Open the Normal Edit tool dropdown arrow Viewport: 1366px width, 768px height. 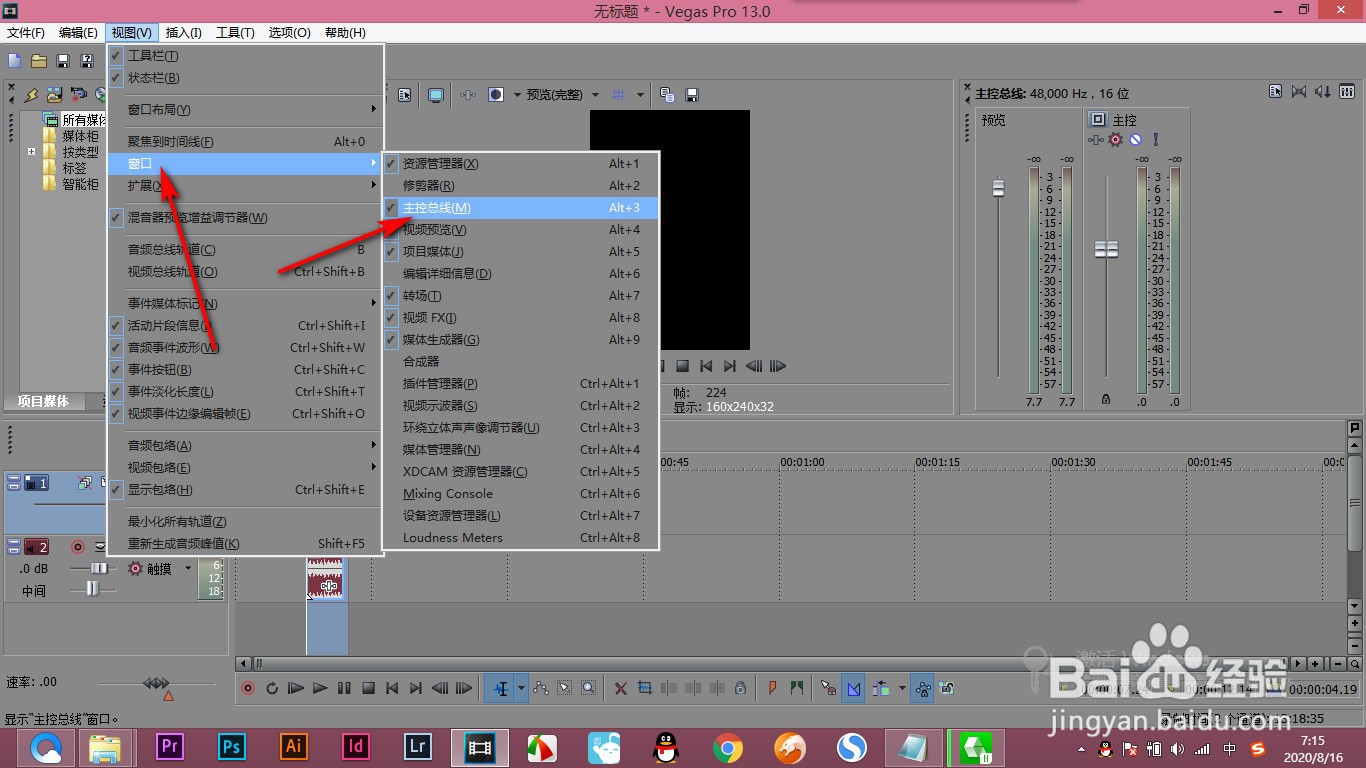521,688
